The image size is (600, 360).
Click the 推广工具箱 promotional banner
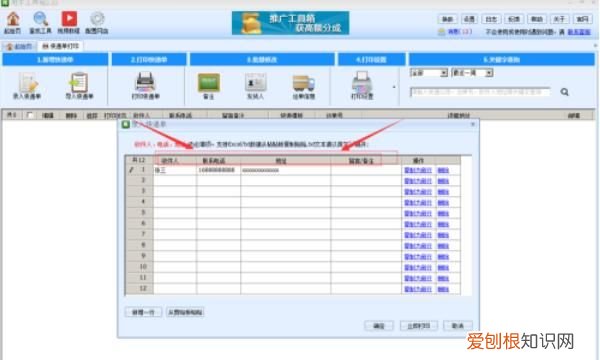point(290,23)
